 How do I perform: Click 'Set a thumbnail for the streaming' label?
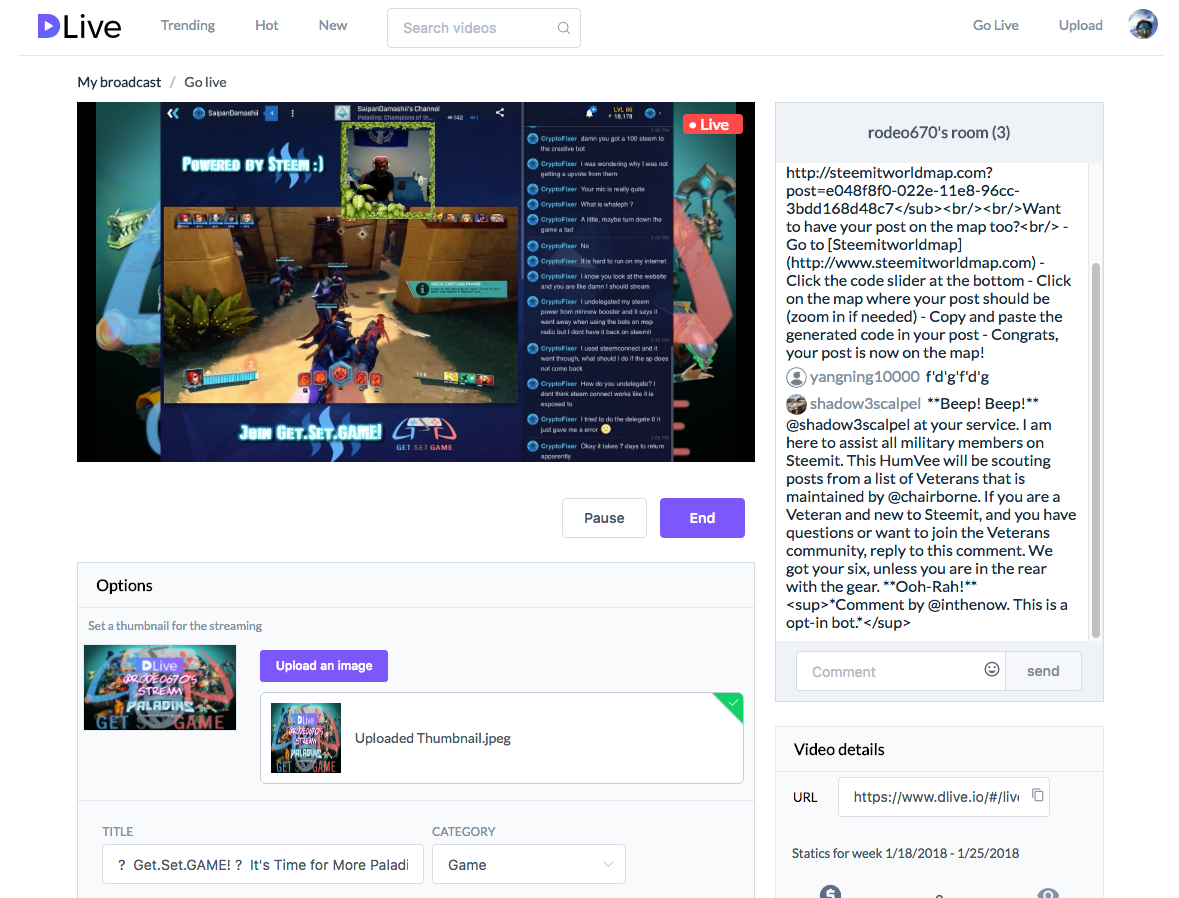point(175,626)
